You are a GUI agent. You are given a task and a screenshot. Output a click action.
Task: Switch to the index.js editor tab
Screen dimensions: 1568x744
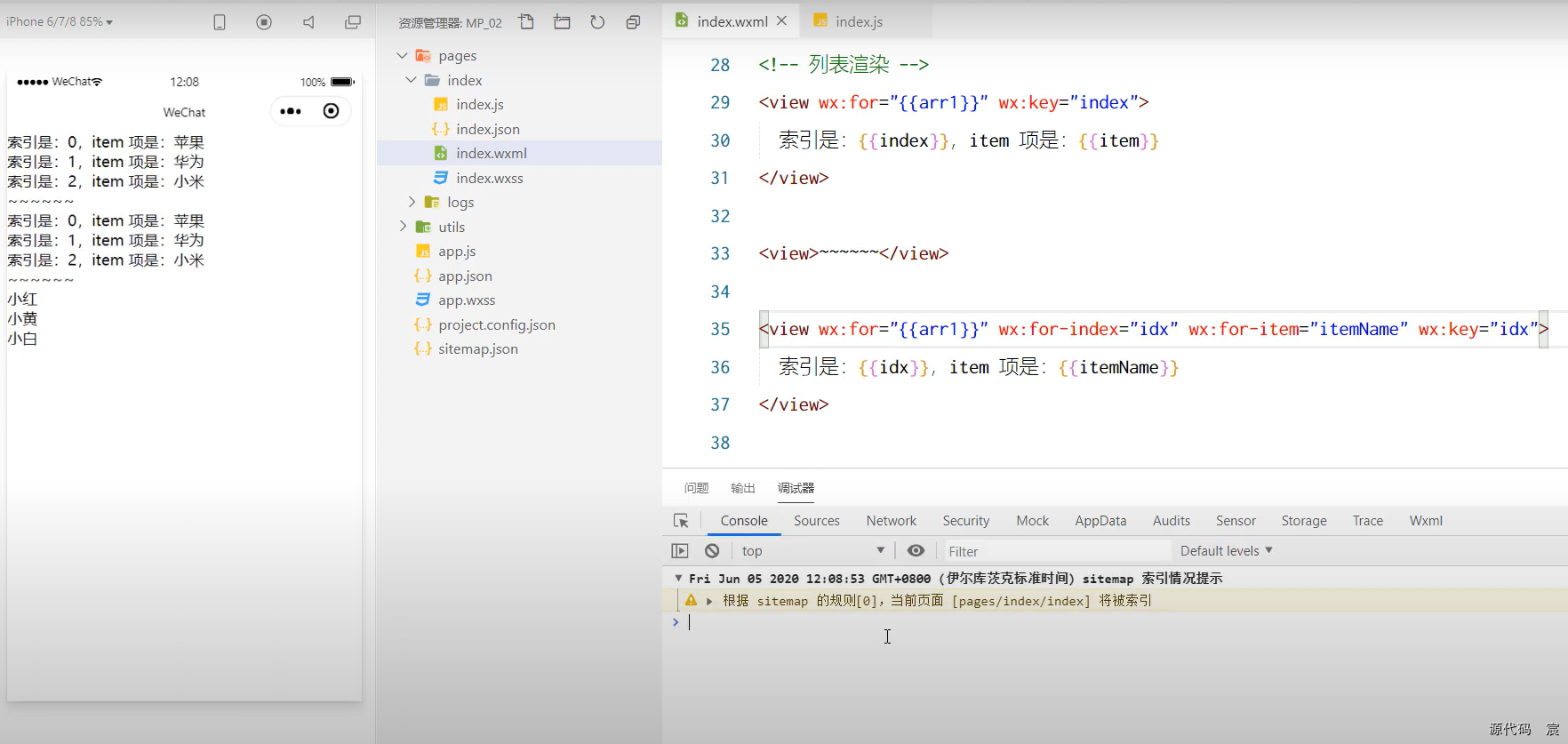(x=859, y=21)
